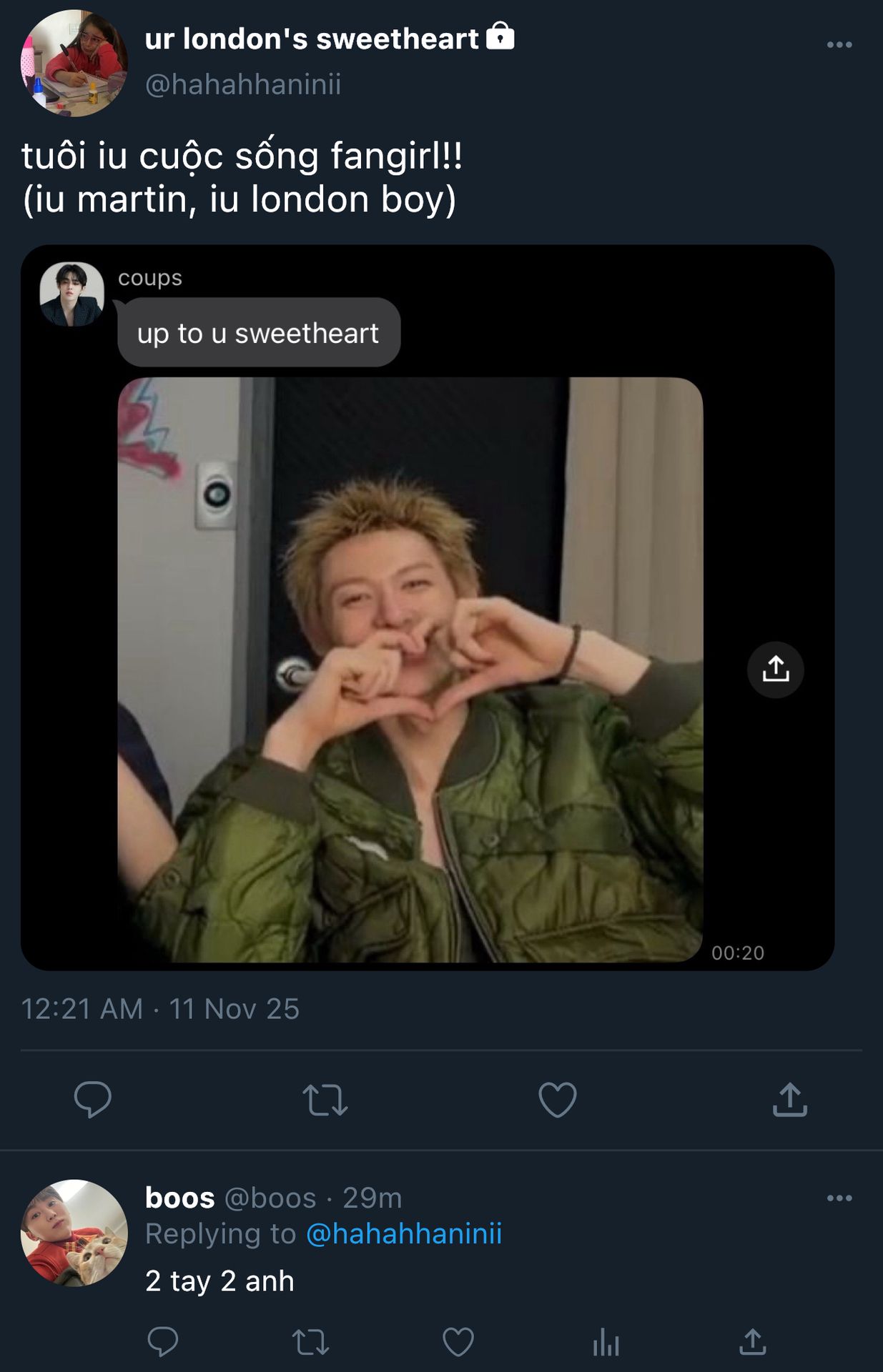883x1372 pixels.
Task: View analytics for boos's reply
Action: (x=606, y=1342)
